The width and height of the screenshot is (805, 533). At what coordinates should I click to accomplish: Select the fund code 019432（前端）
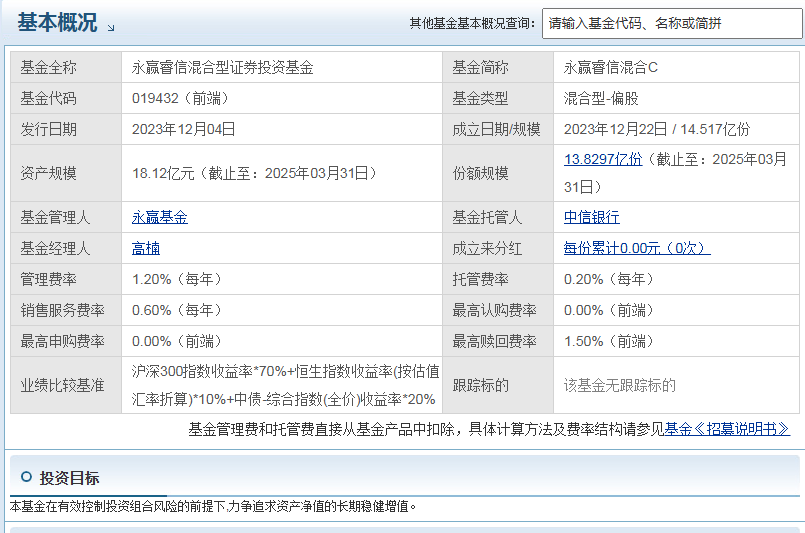[180, 98]
